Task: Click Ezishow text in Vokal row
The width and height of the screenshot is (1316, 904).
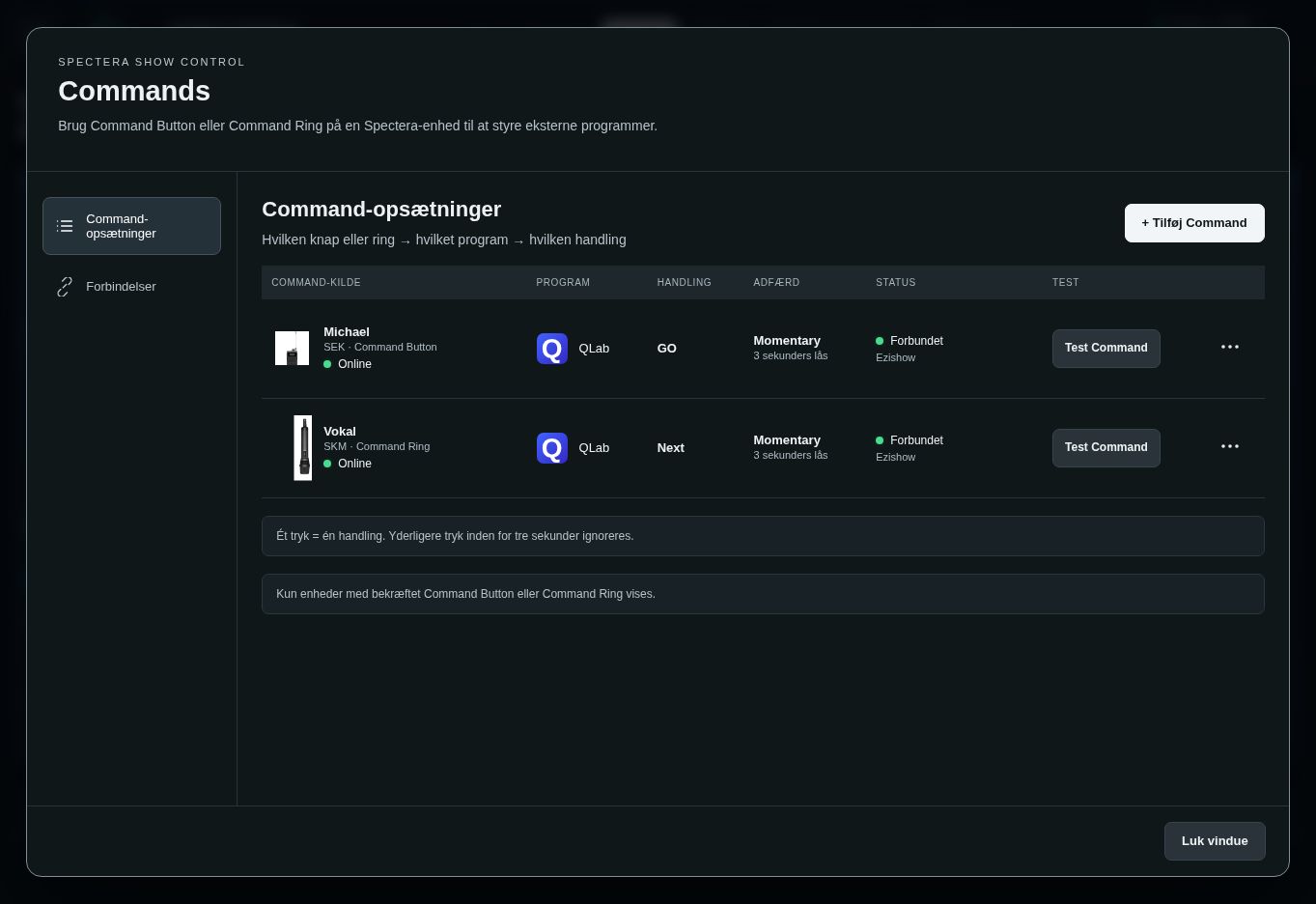Action: pyautogui.click(x=896, y=458)
